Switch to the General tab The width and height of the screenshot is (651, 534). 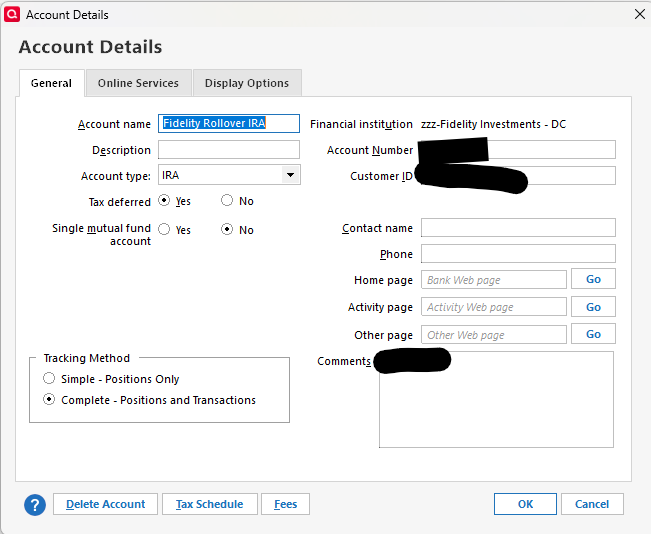click(51, 83)
